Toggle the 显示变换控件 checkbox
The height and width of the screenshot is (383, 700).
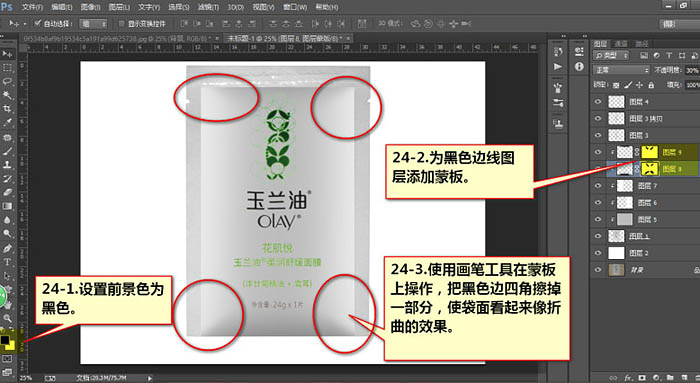[121, 23]
